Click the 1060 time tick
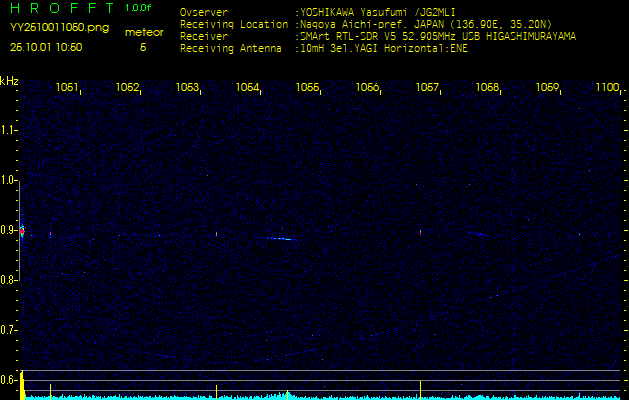Viewport: 629px width, 400px height. (x=367, y=88)
